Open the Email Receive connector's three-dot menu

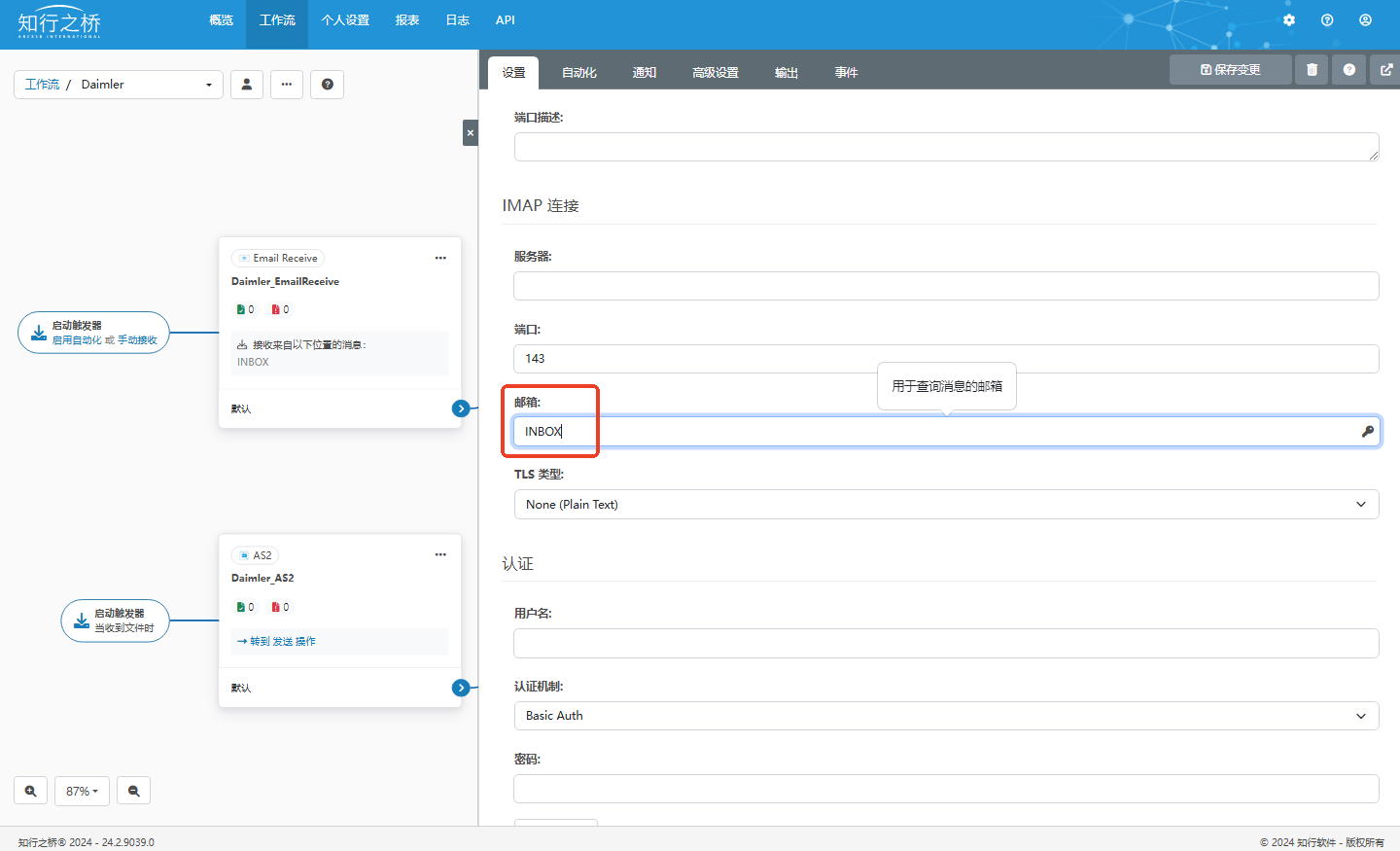tap(440, 258)
